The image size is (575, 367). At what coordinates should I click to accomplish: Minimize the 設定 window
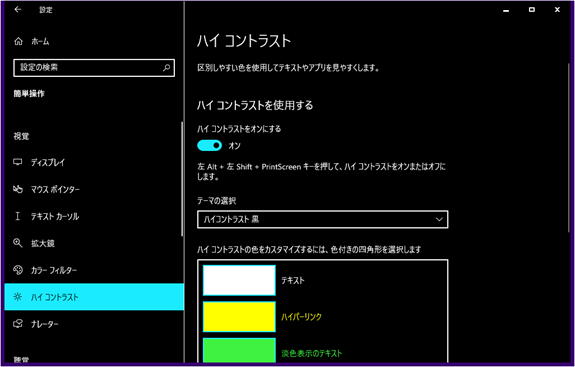point(506,10)
